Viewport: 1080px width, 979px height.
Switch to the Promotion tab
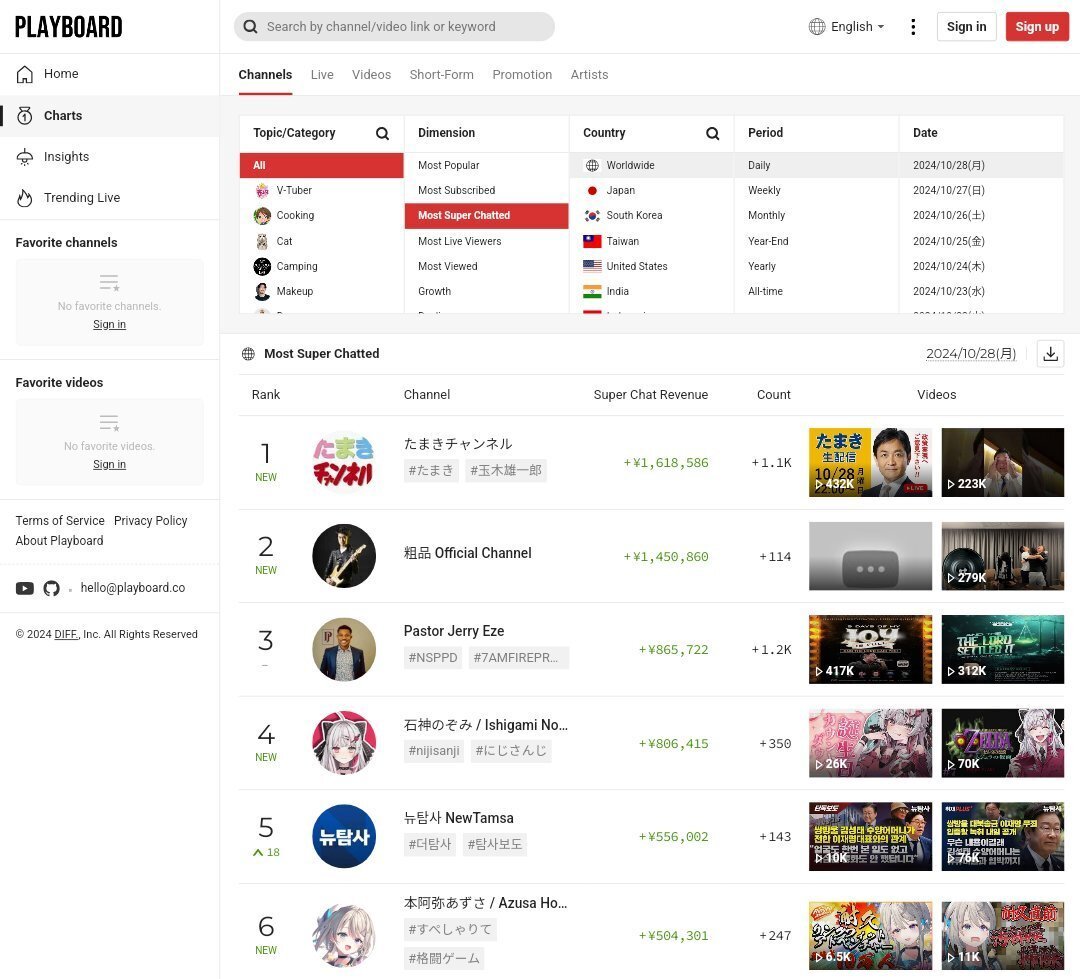pyautogui.click(x=522, y=74)
